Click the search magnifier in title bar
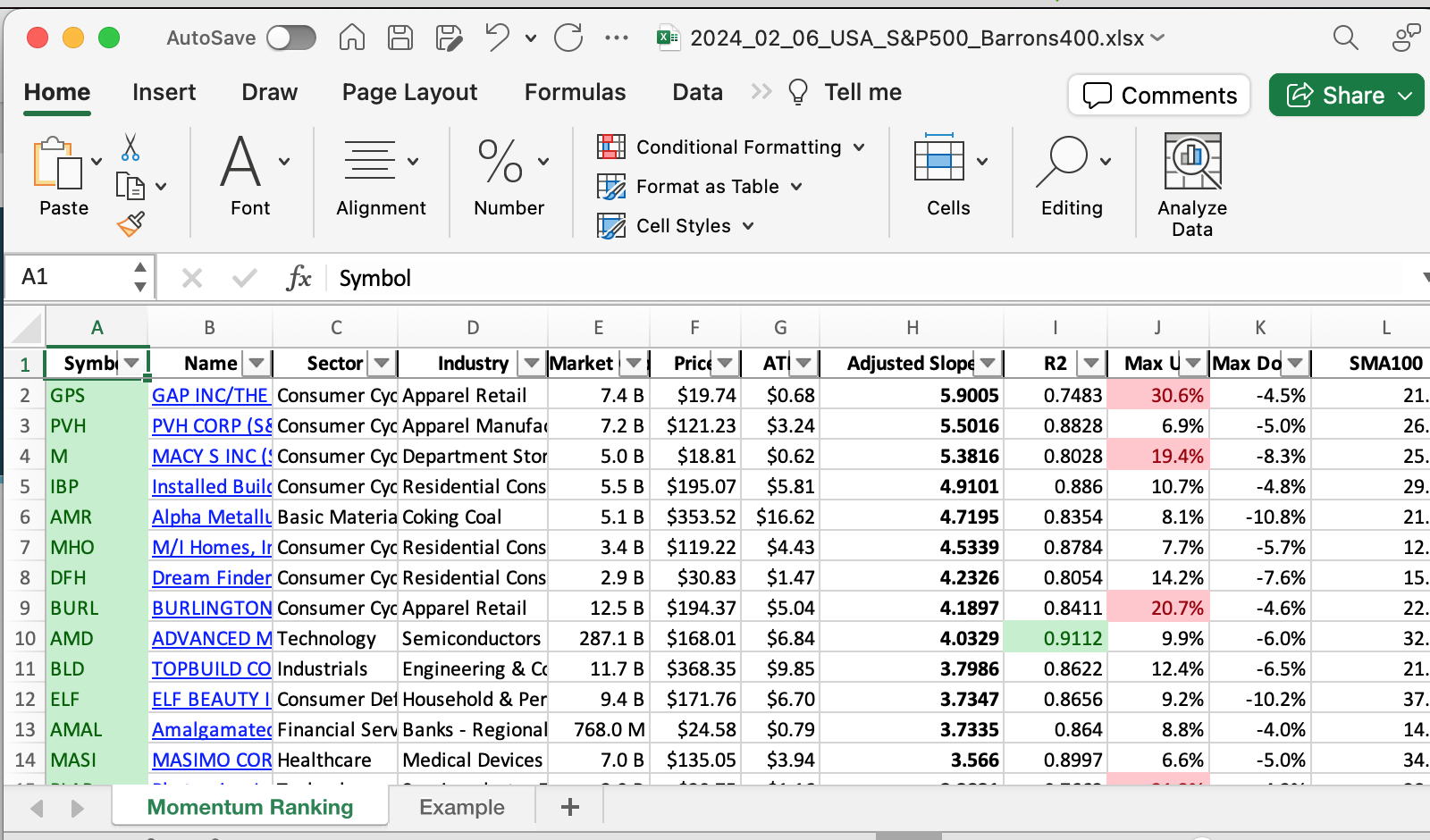 coord(1345,38)
